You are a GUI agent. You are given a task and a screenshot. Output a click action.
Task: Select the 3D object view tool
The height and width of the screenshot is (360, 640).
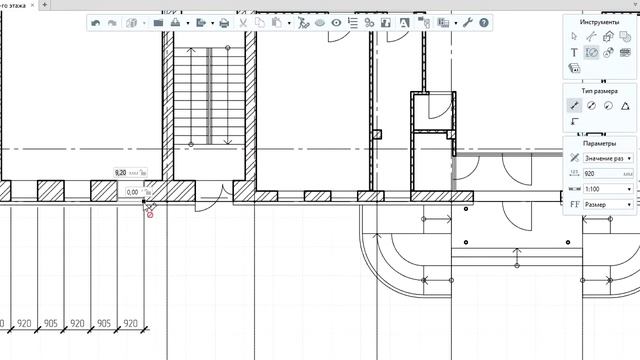[608, 36]
